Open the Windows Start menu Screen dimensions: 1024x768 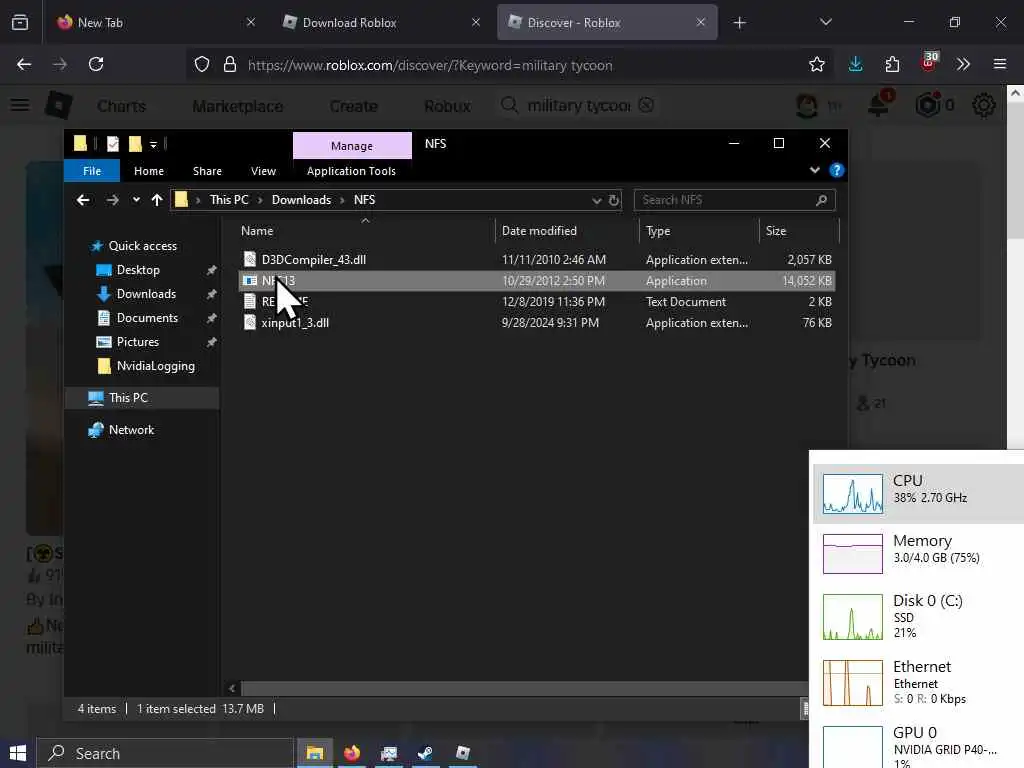18,753
